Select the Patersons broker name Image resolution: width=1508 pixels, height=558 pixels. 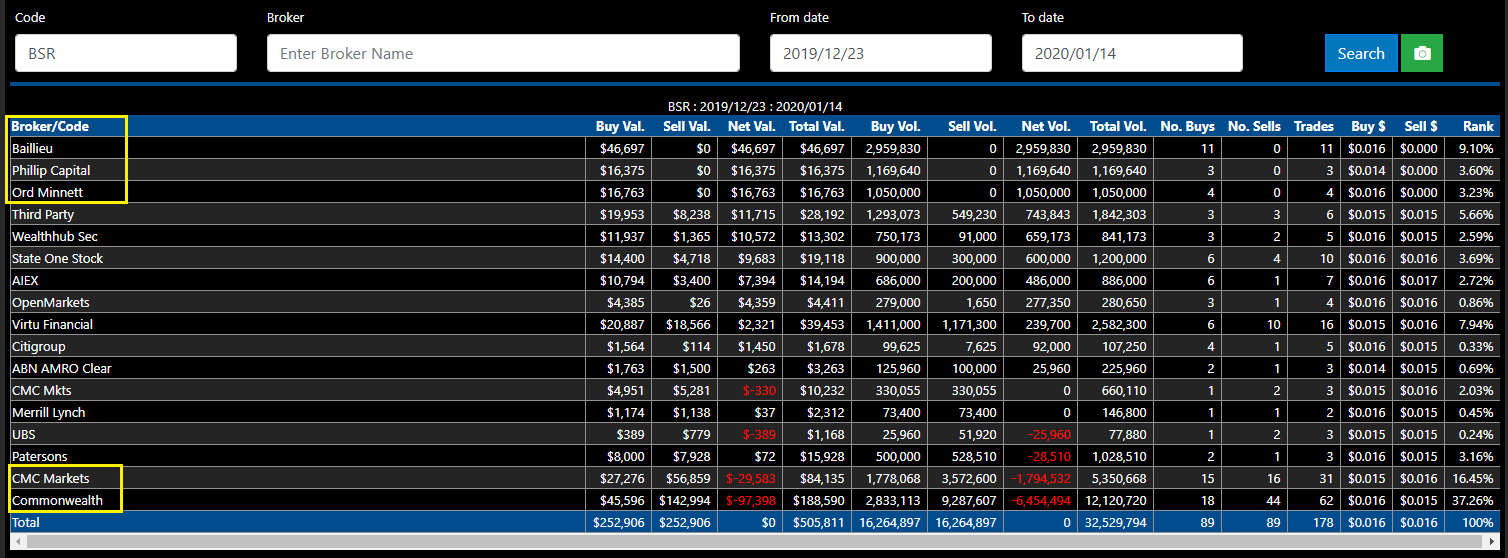39,456
